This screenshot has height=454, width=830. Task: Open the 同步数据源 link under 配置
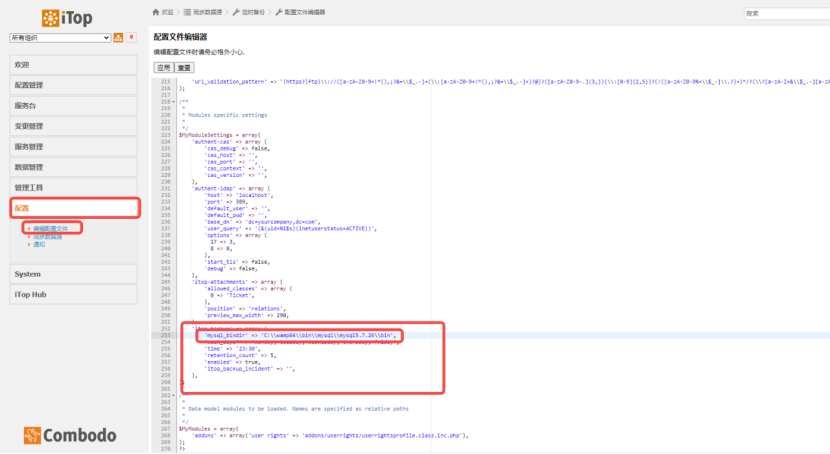(x=48, y=237)
